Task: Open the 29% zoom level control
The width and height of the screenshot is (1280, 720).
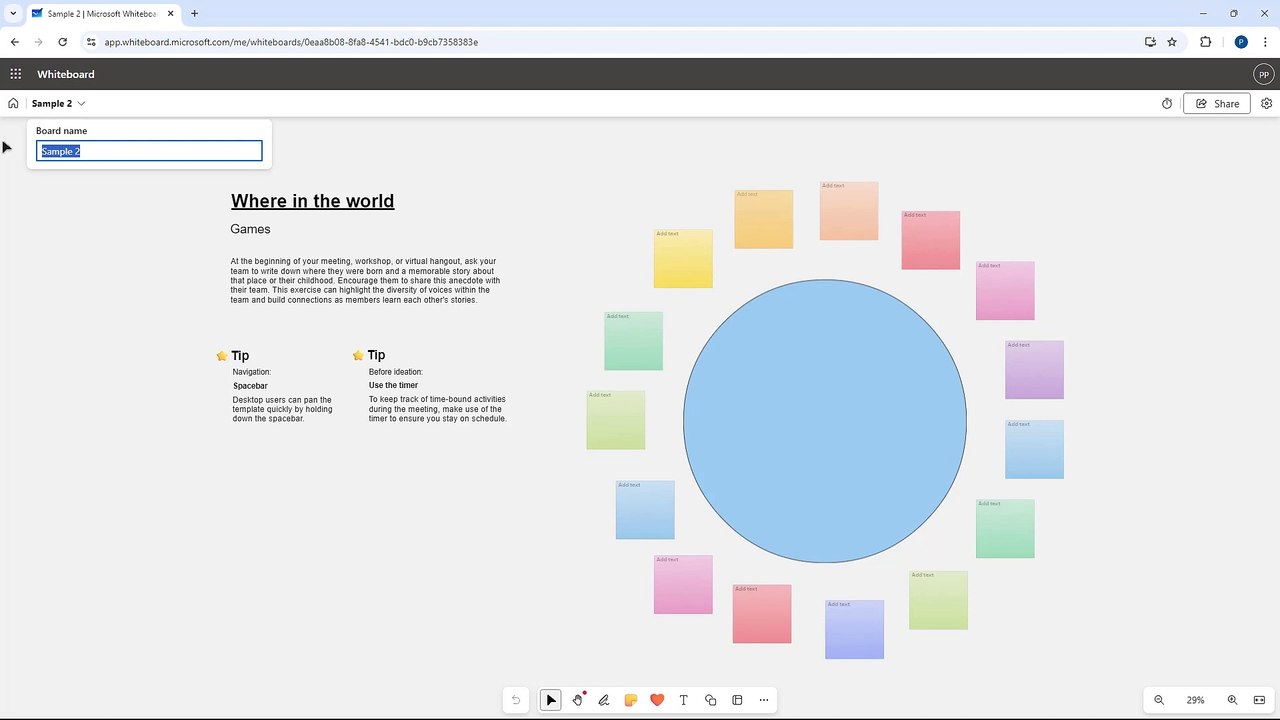Action: 1195,700
